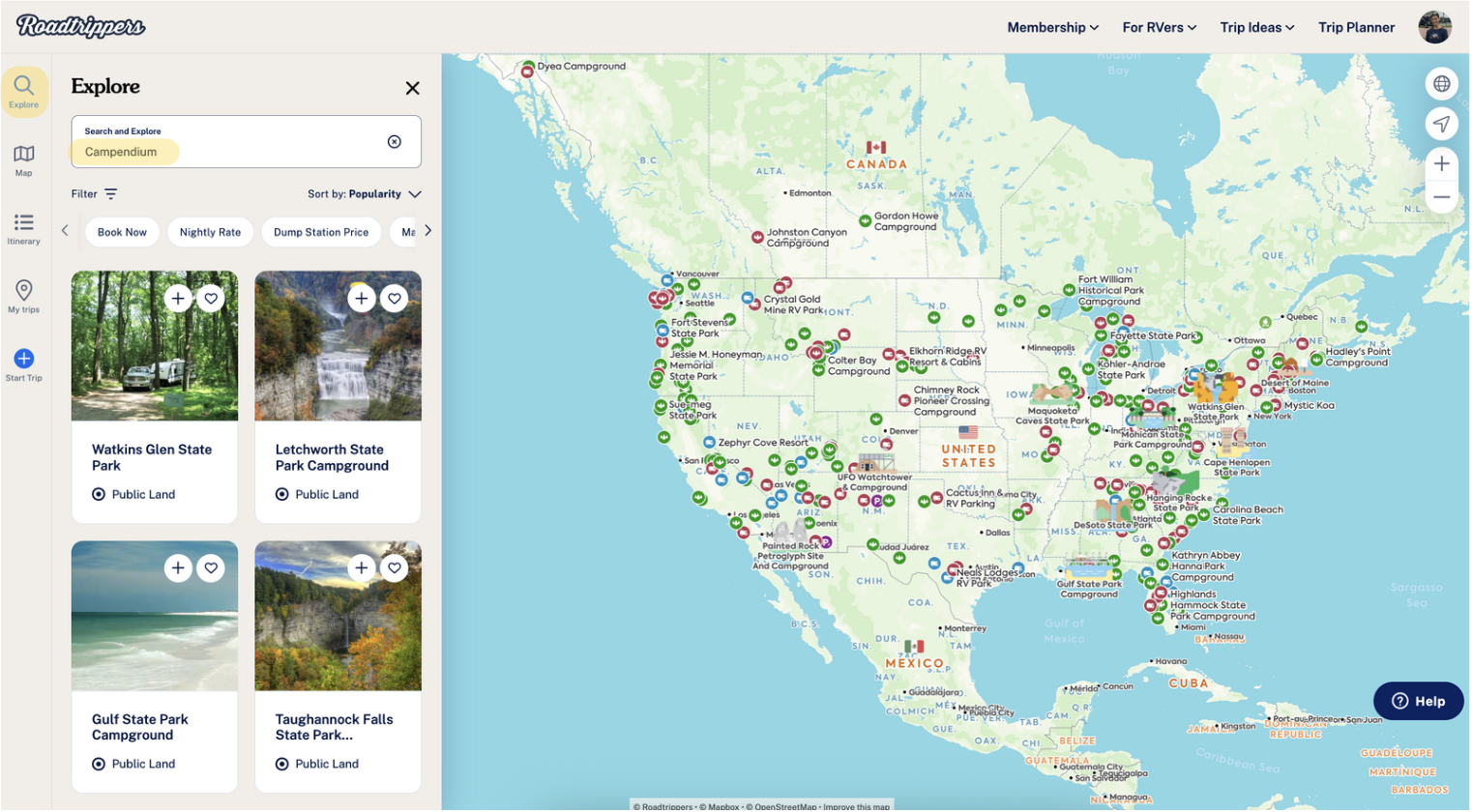Open the Help widget
The image size is (1472, 812).
(1419, 702)
